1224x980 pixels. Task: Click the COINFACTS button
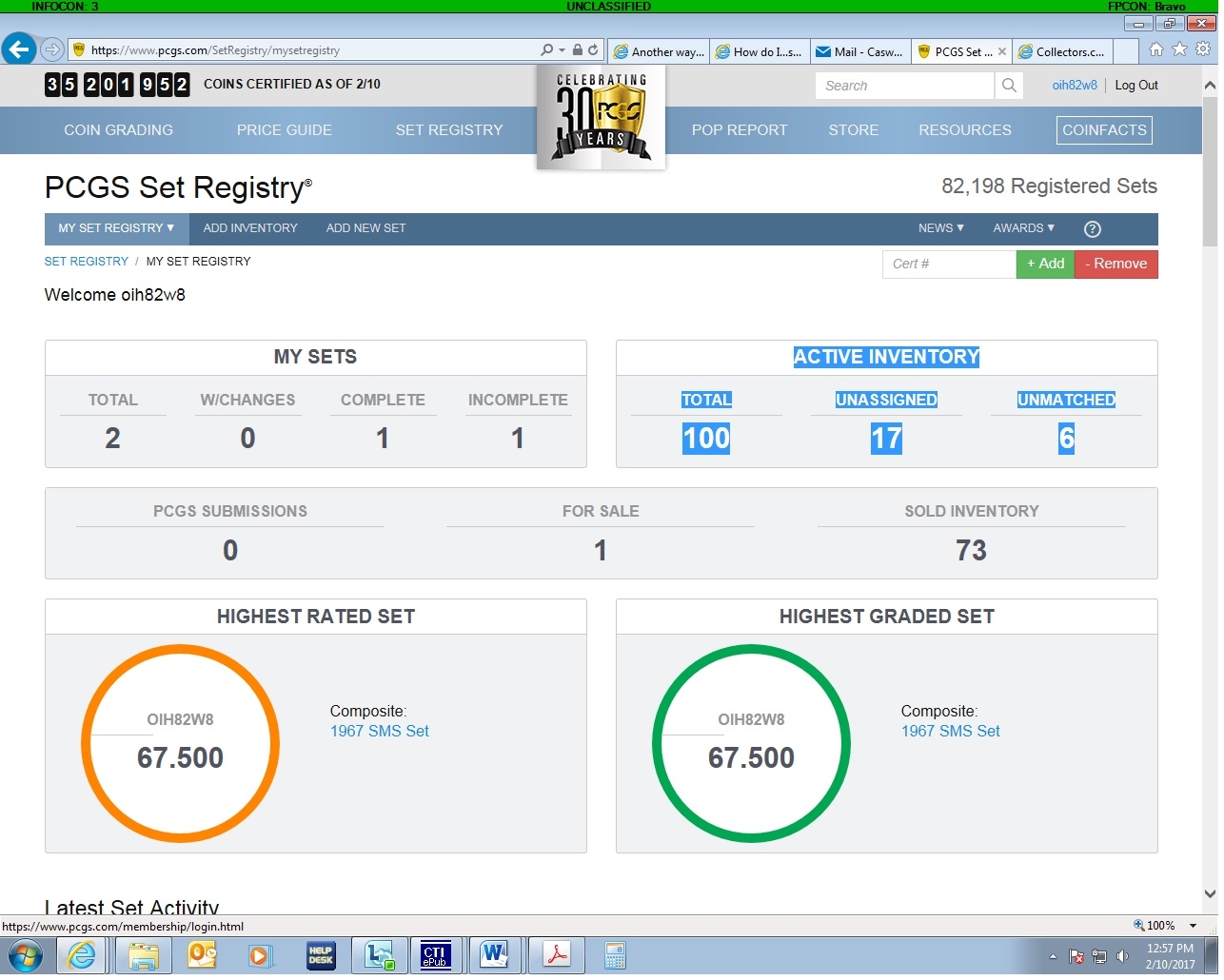[1104, 130]
